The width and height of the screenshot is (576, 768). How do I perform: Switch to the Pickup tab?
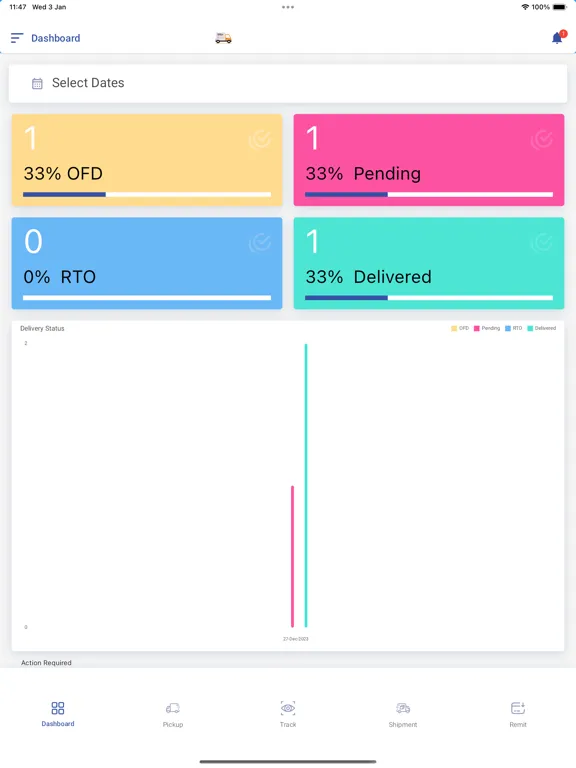tap(173, 715)
